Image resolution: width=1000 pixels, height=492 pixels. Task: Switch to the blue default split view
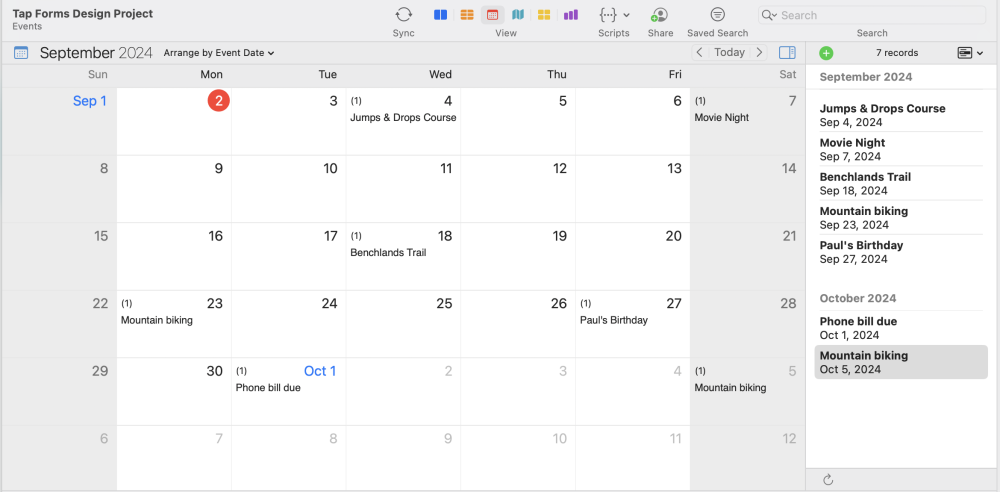click(440, 15)
